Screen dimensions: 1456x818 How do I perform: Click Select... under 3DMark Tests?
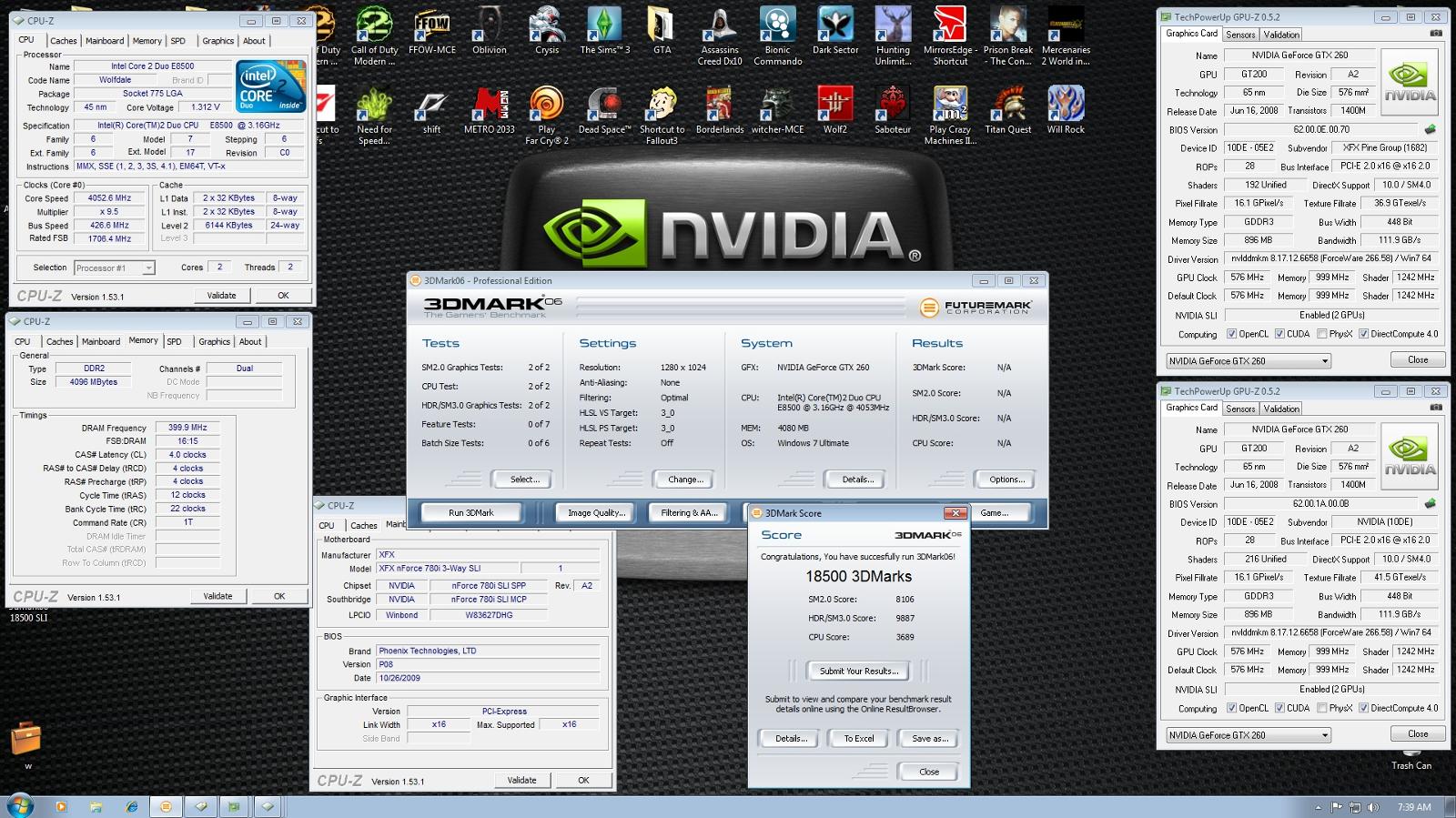pos(524,480)
